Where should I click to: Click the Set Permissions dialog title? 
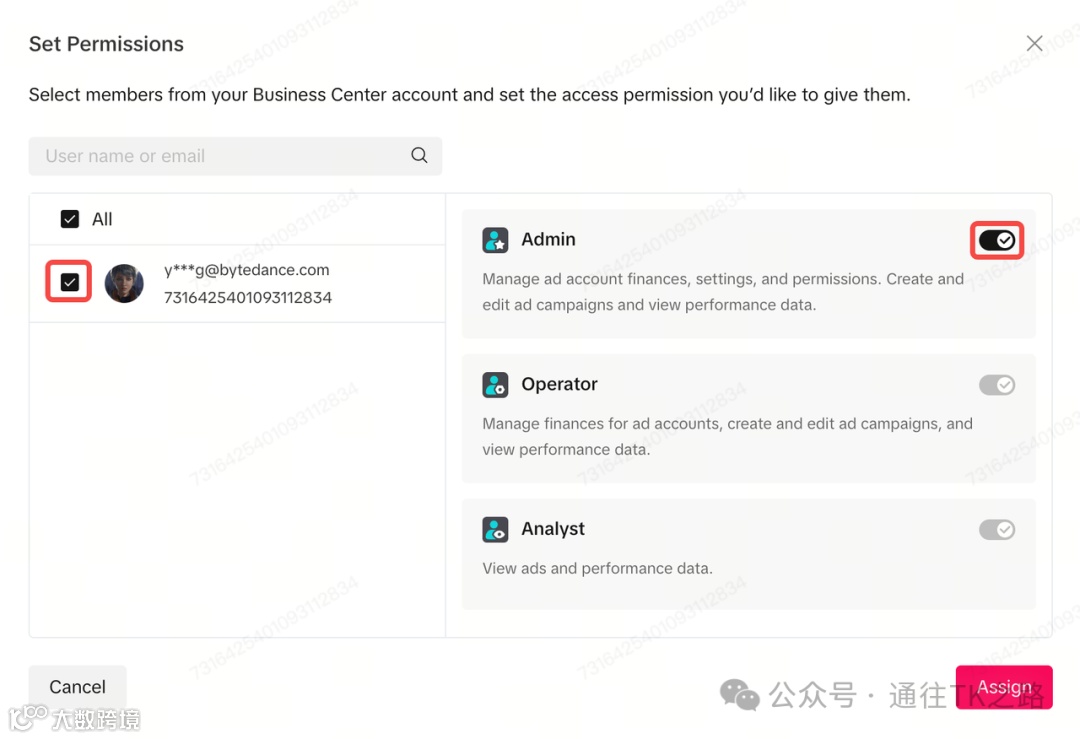click(x=106, y=44)
